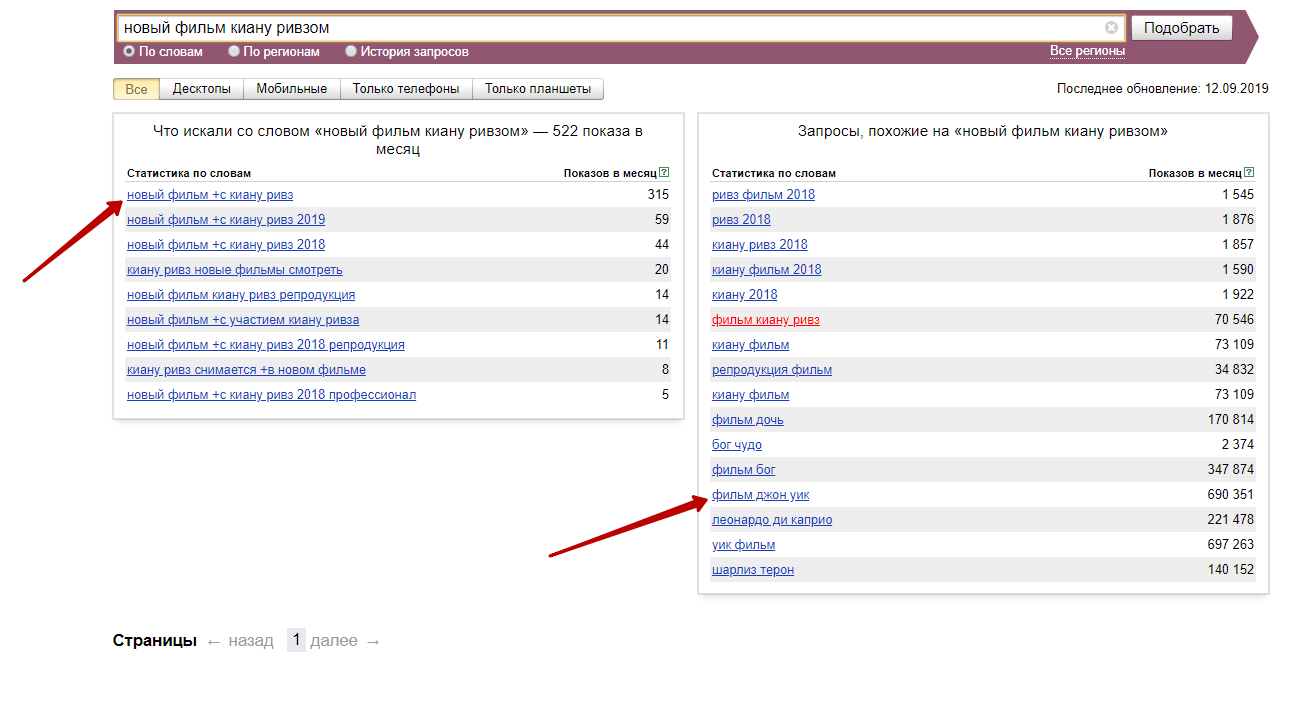This screenshot has width=1299, height=702.
Task: Click the 'Подобрать' button
Action: (1182, 28)
